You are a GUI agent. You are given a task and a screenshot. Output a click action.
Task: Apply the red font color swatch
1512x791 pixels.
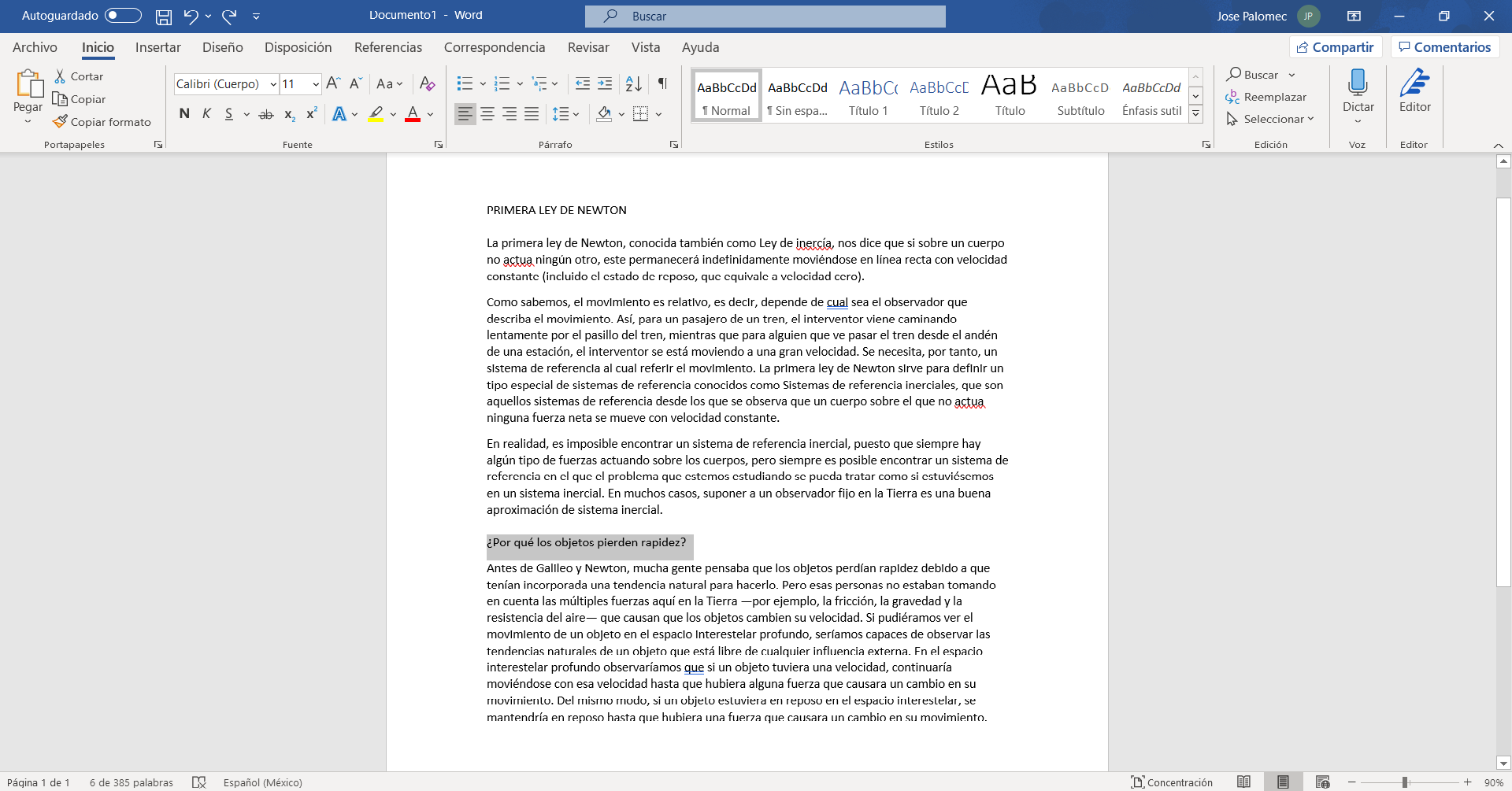[x=412, y=114]
